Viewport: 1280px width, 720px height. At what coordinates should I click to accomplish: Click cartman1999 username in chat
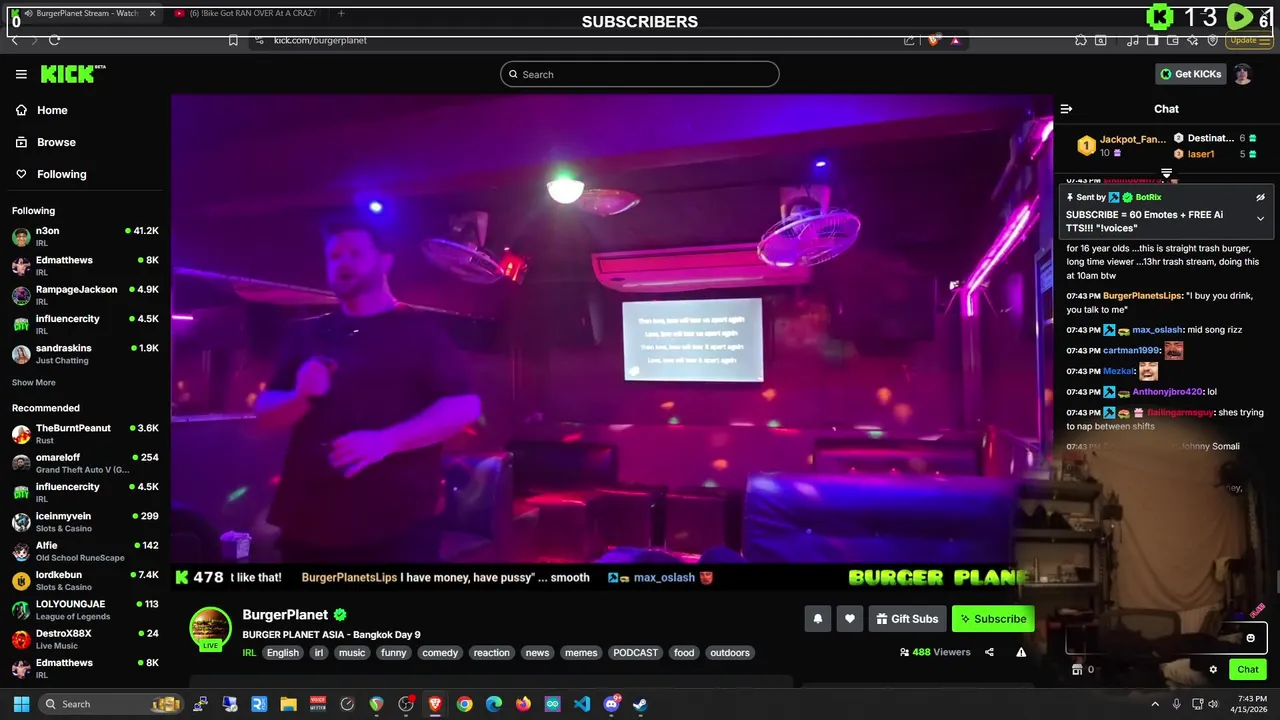point(1131,351)
